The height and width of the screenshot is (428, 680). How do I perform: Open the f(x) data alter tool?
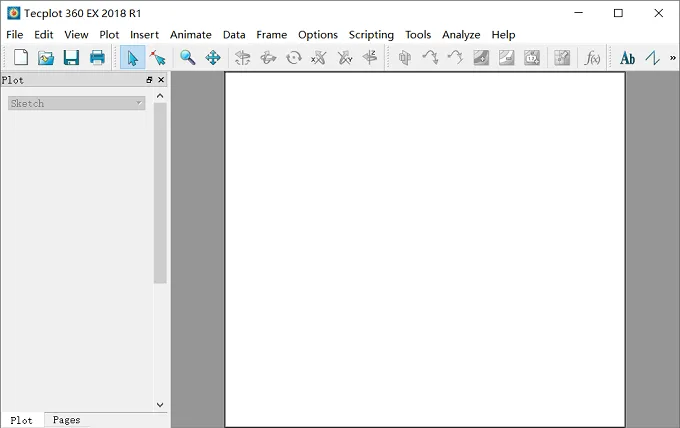592,57
